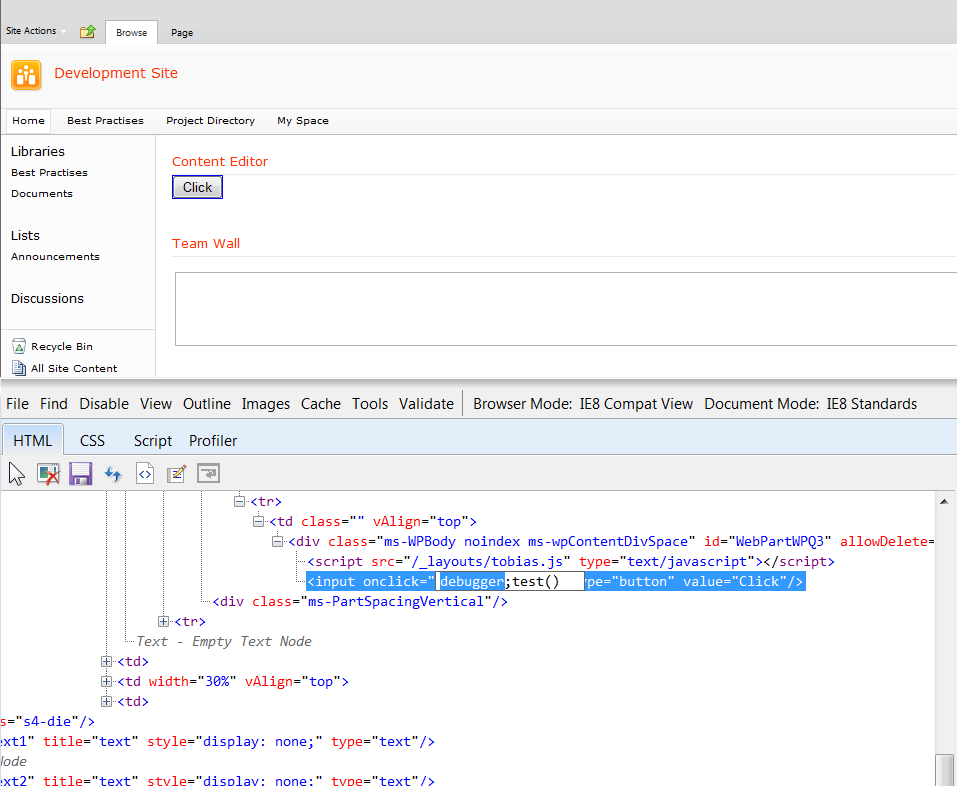The width and height of the screenshot is (957, 786).
Task: Open the Site Actions dropdown
Action: pos(35,31)
